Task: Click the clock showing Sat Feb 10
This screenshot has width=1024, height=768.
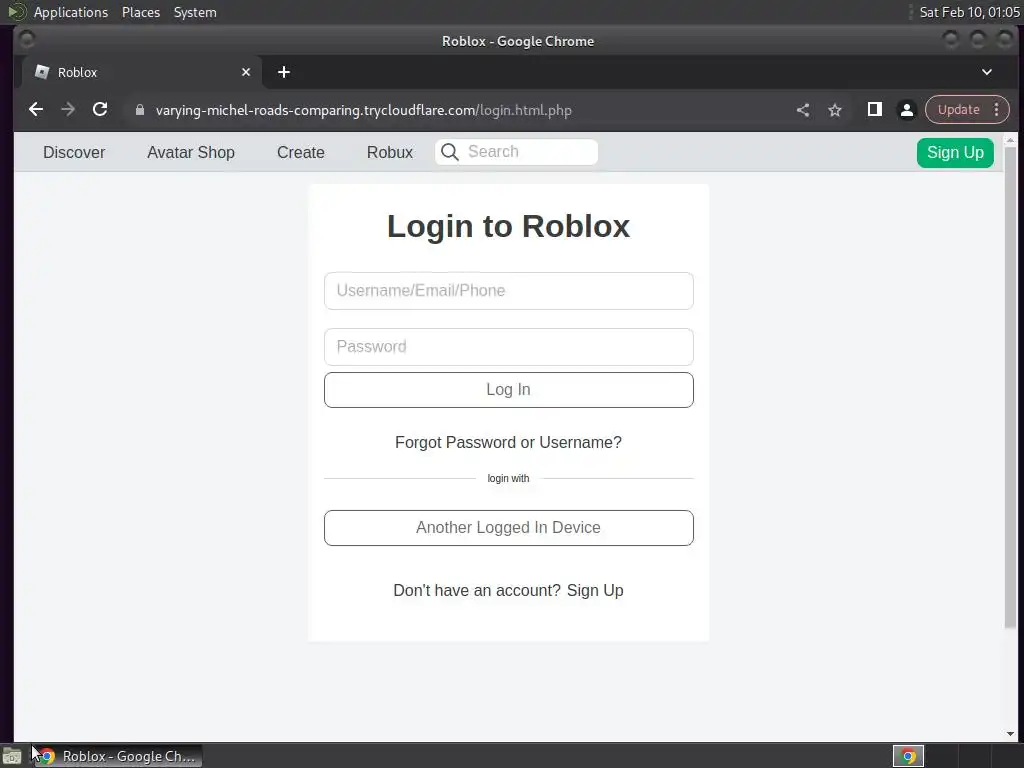Action: tap(969, 12)
